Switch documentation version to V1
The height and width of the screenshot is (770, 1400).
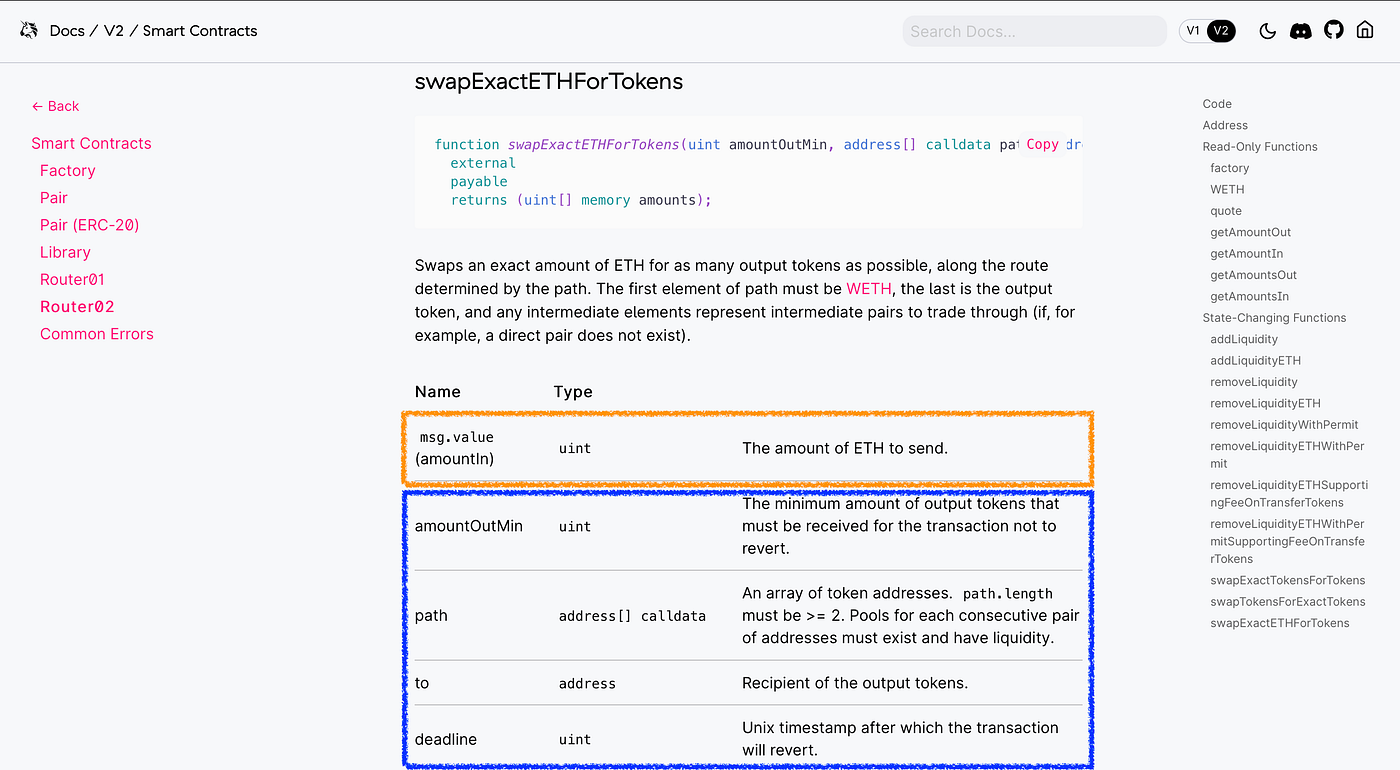point(1191,30)
